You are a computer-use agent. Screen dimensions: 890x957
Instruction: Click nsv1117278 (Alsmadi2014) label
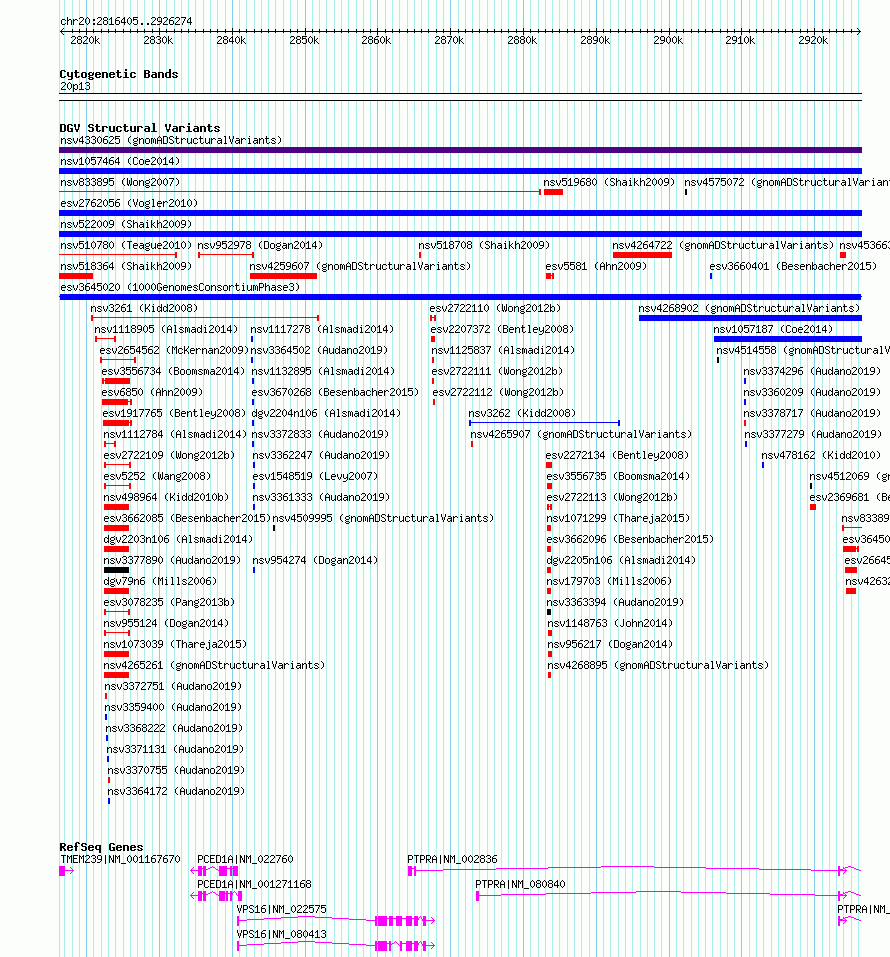[322, 330]
